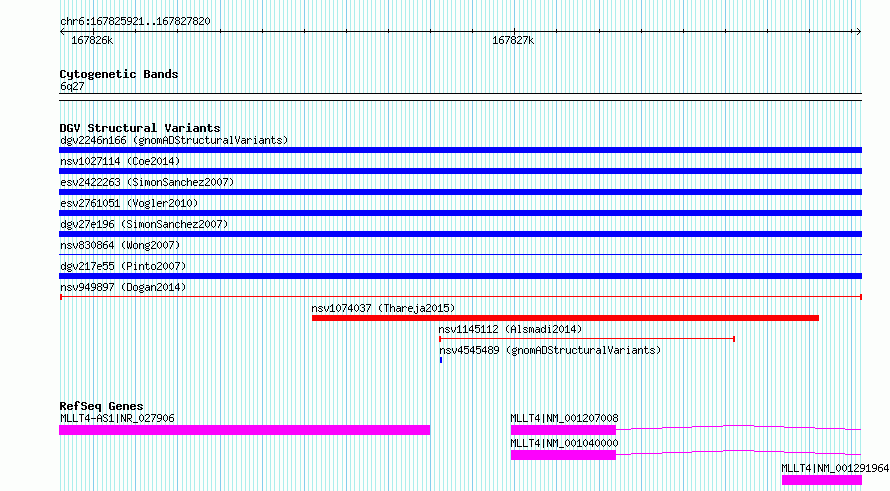Image resolution: width=890 pixels, height=491 pixels.
Task: Click the left arrow of the ruler
Action: (62, 32)
